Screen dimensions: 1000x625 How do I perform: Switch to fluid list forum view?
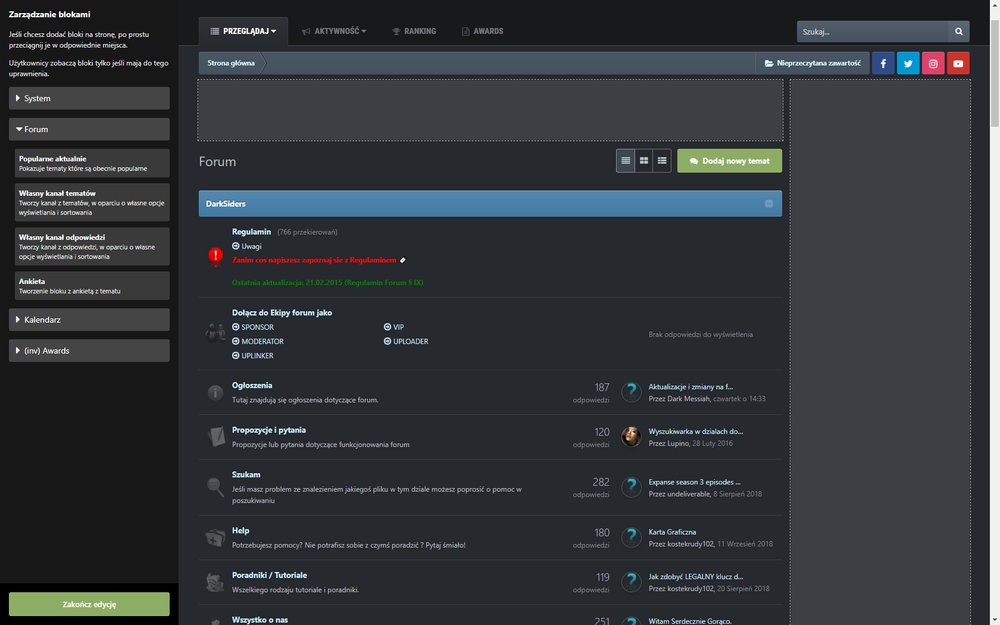(662, 160)
